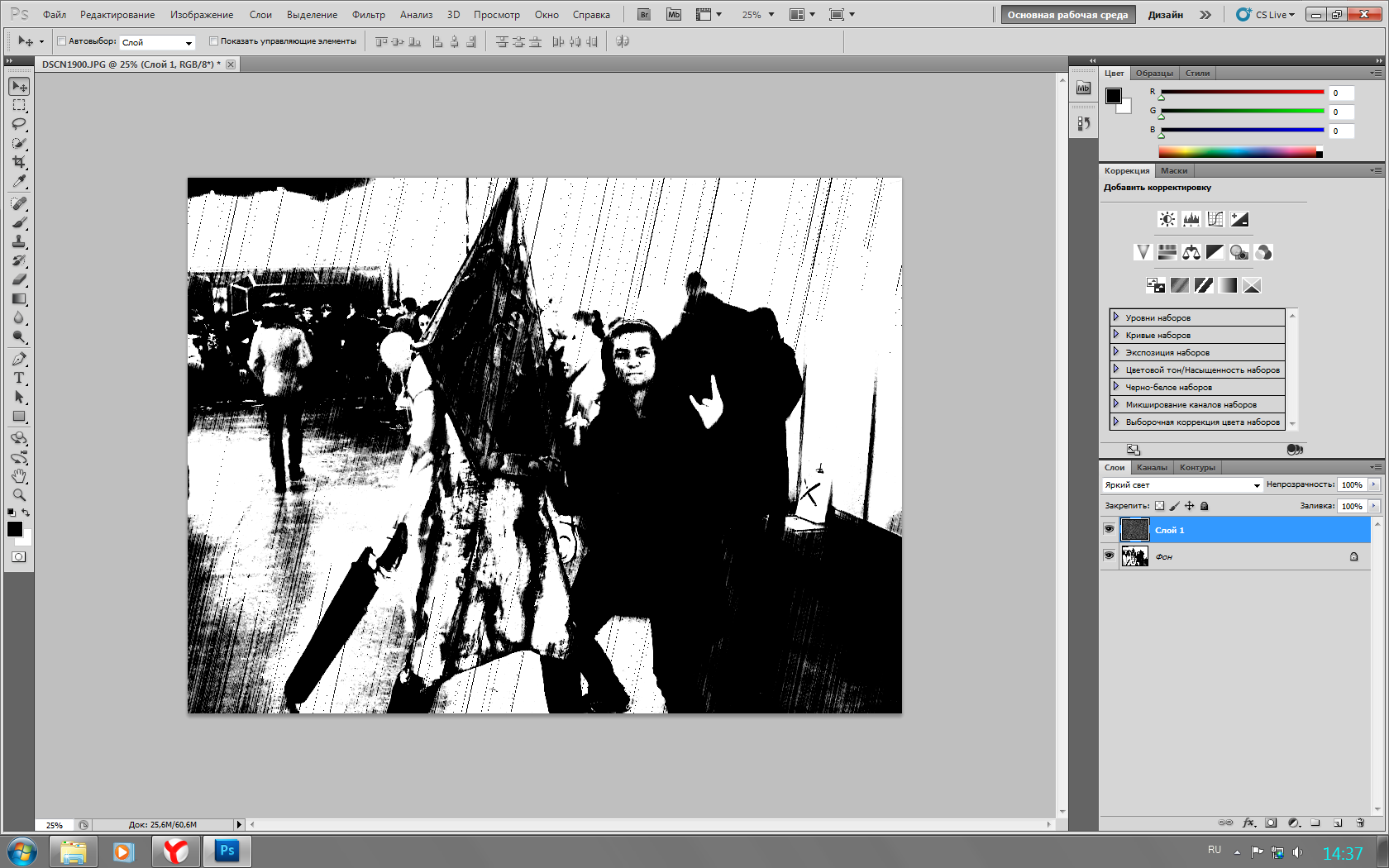Add a Levels adjustment layer

[1191, 219]
